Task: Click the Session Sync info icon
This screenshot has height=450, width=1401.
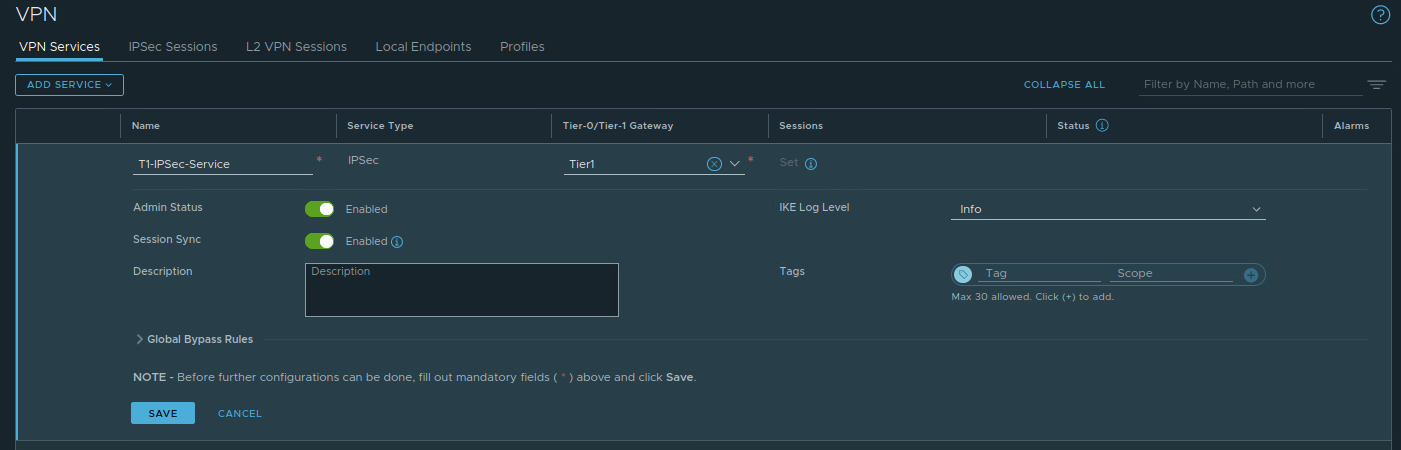Action: 397,241
